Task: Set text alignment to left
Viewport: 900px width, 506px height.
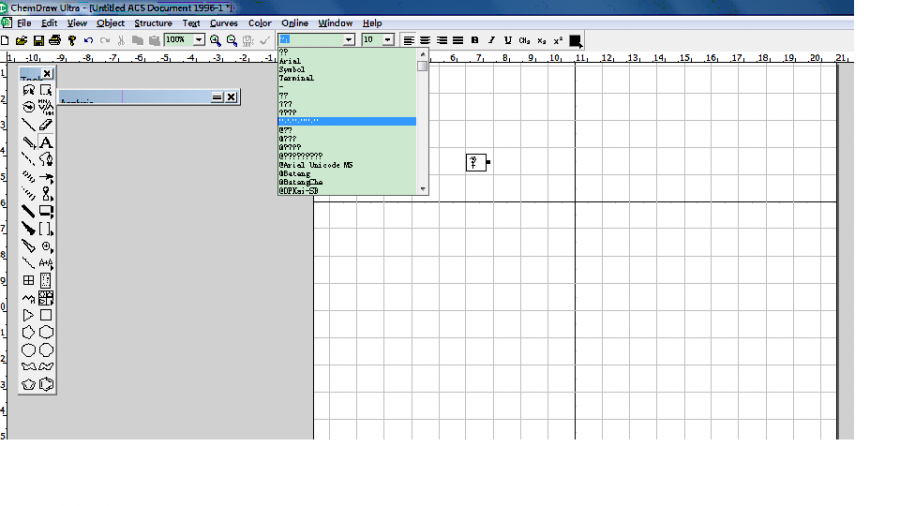Action: [x=409, y=40]
